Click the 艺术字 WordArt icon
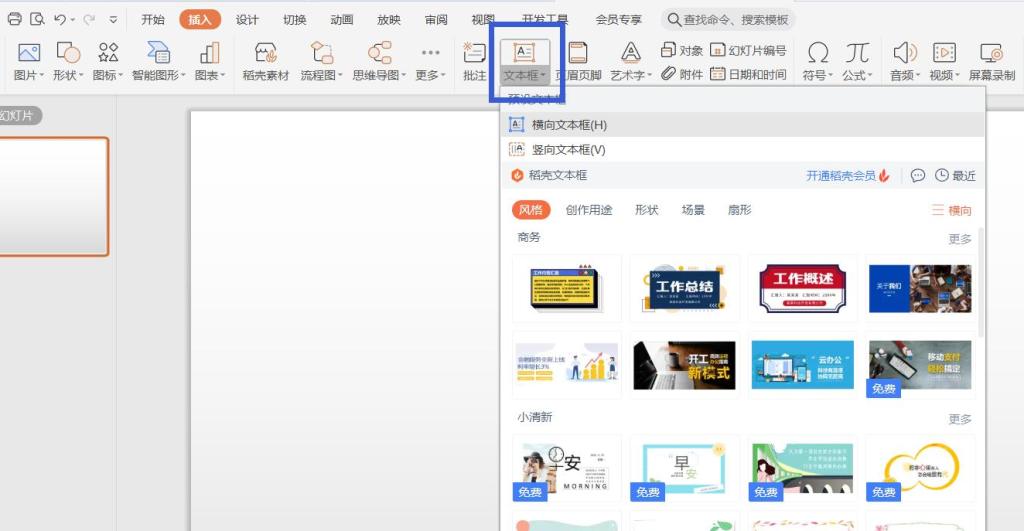Image resolution: width=1024 pixels, height=531 pixels. click(x=630, y=55)
